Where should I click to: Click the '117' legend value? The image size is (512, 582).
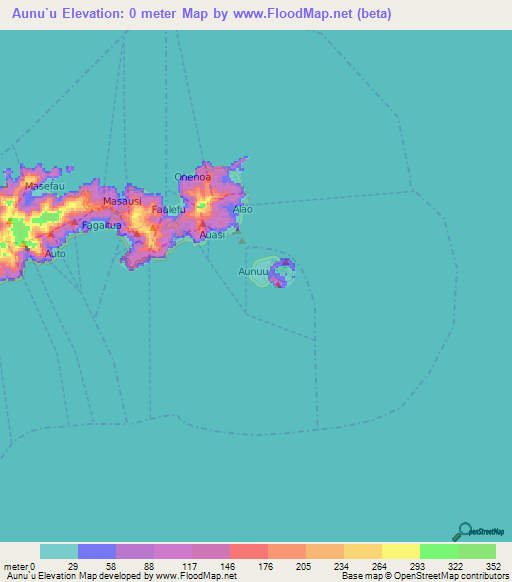190,567
